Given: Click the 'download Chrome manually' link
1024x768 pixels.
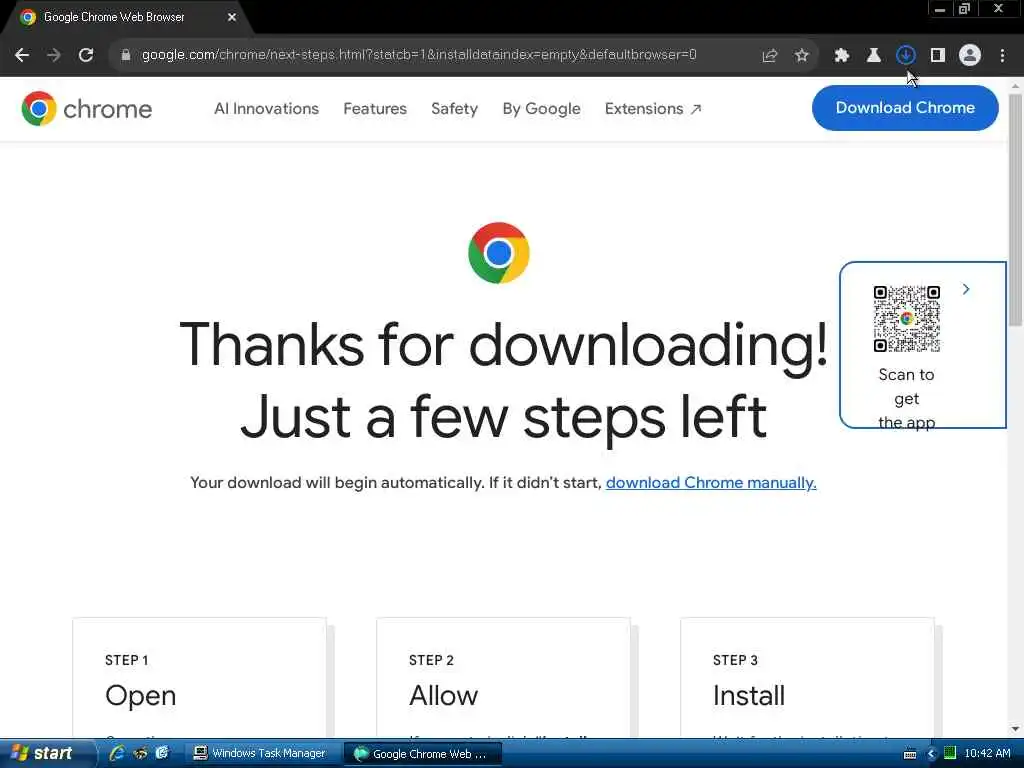Looking at the screenshot, I should (711, 483).
